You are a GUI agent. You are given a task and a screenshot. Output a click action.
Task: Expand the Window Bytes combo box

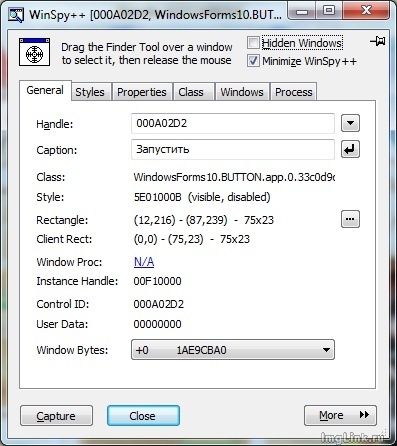[x=233, y=350]
